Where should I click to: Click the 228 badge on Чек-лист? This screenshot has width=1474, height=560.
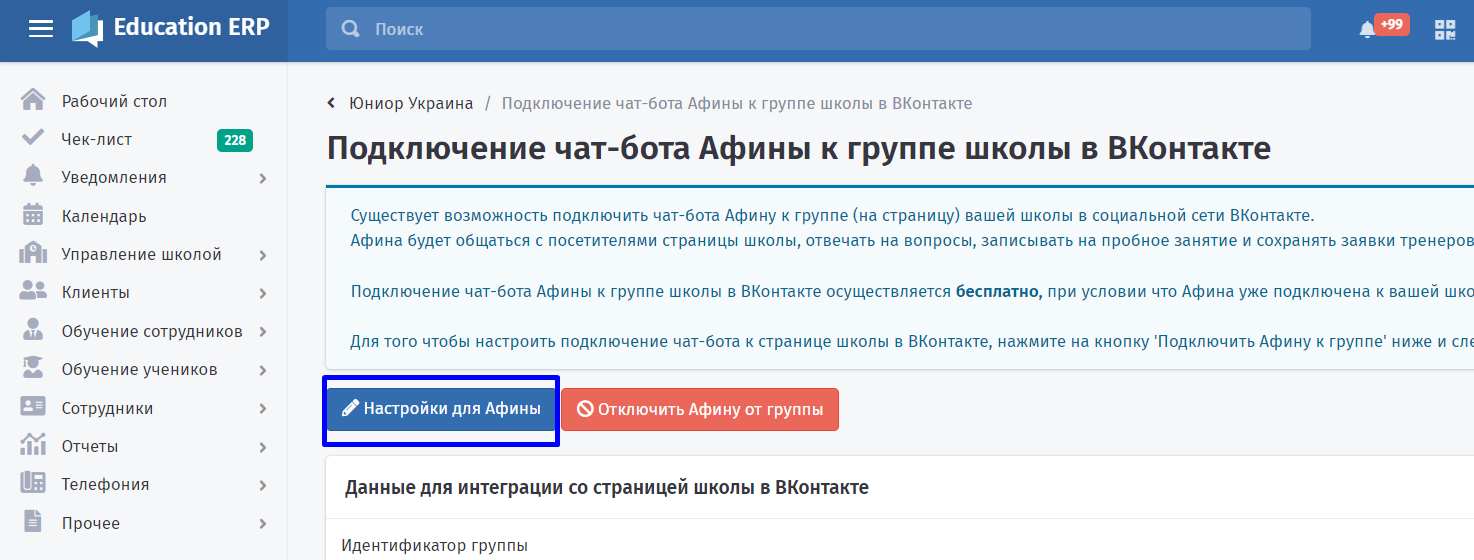point(235,140)
